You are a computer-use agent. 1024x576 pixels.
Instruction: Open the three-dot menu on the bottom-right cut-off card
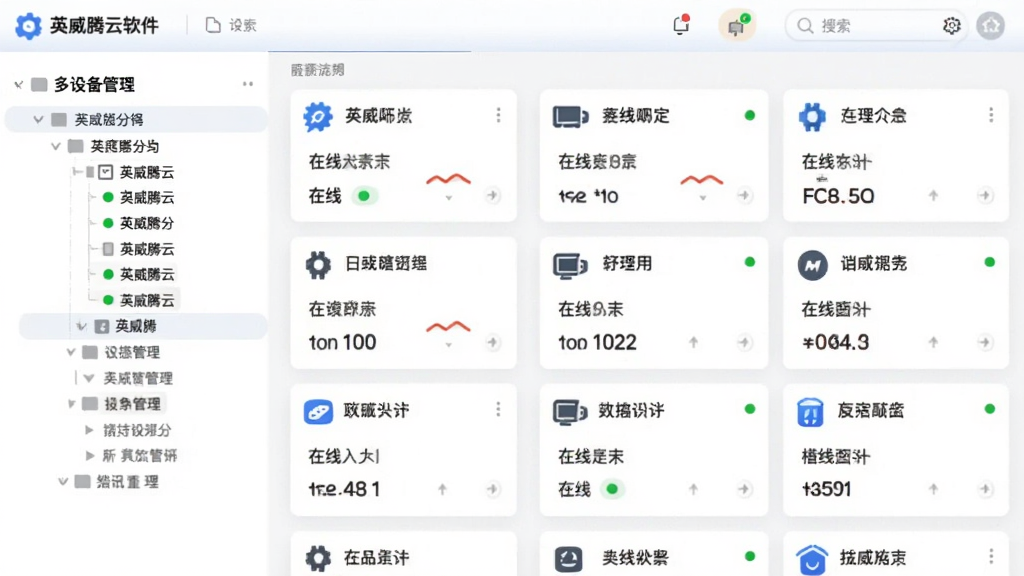991,556
